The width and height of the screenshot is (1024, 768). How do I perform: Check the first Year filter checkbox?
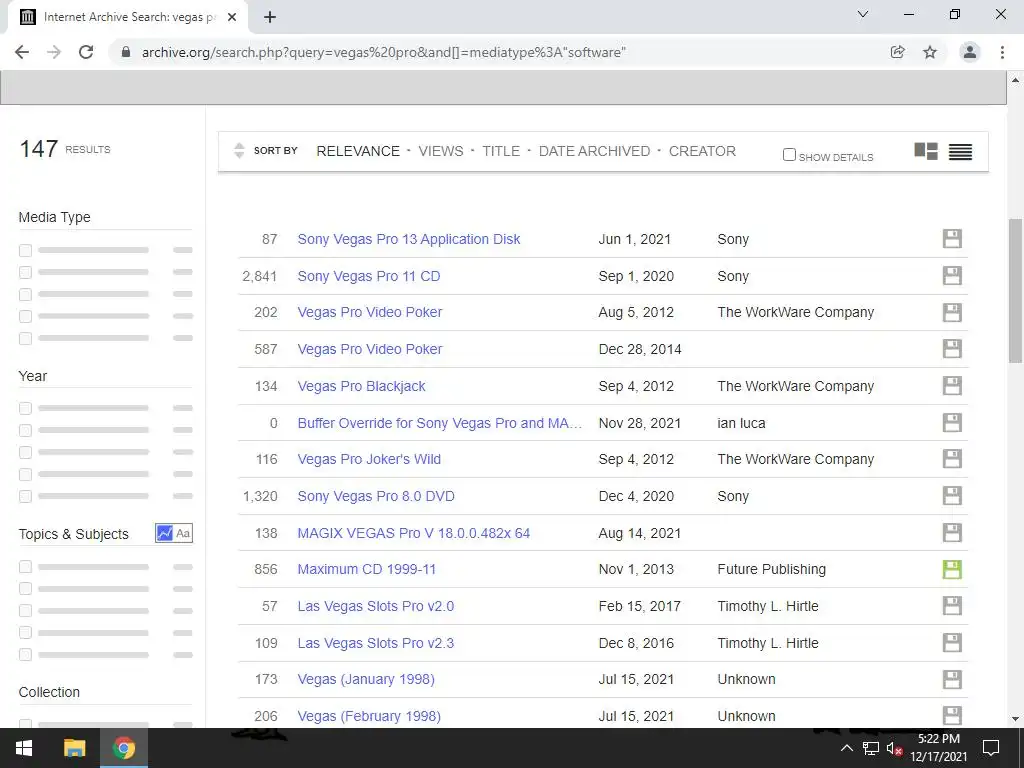[x=25, y=408]
